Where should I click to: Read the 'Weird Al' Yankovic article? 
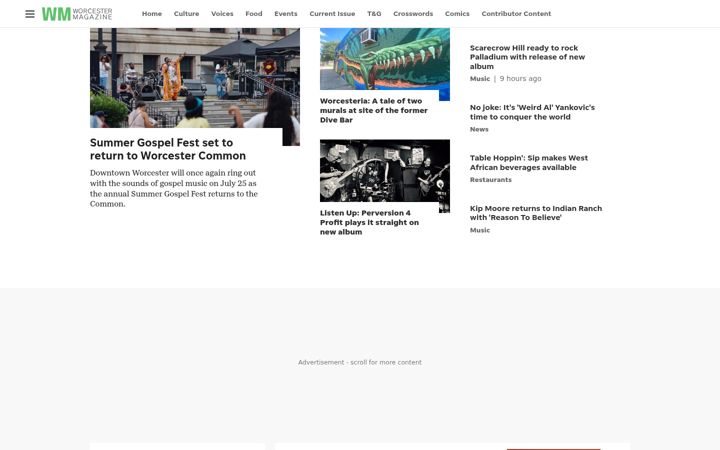(532, 112)
